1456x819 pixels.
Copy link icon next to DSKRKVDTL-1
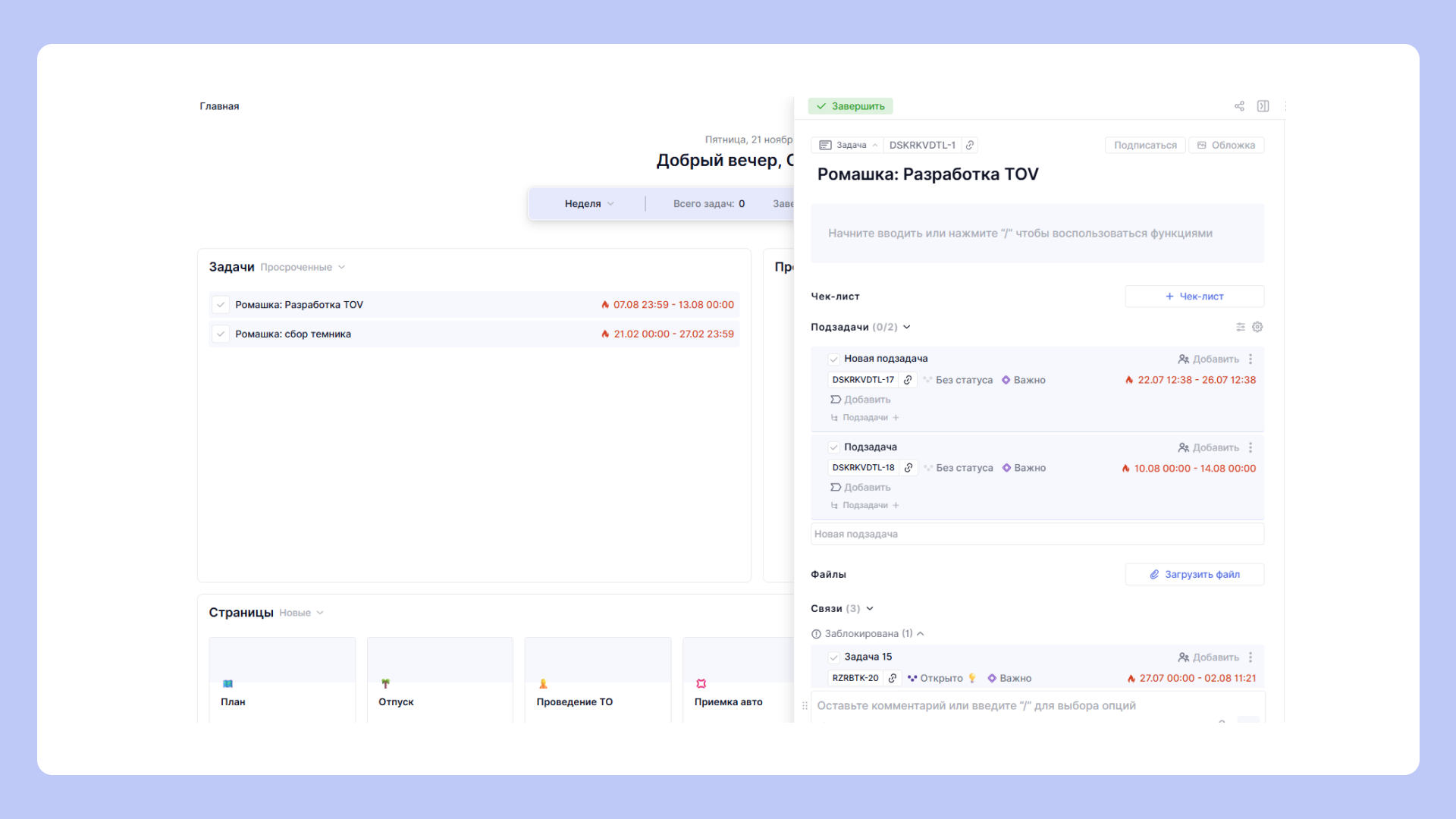pos(970,145)
